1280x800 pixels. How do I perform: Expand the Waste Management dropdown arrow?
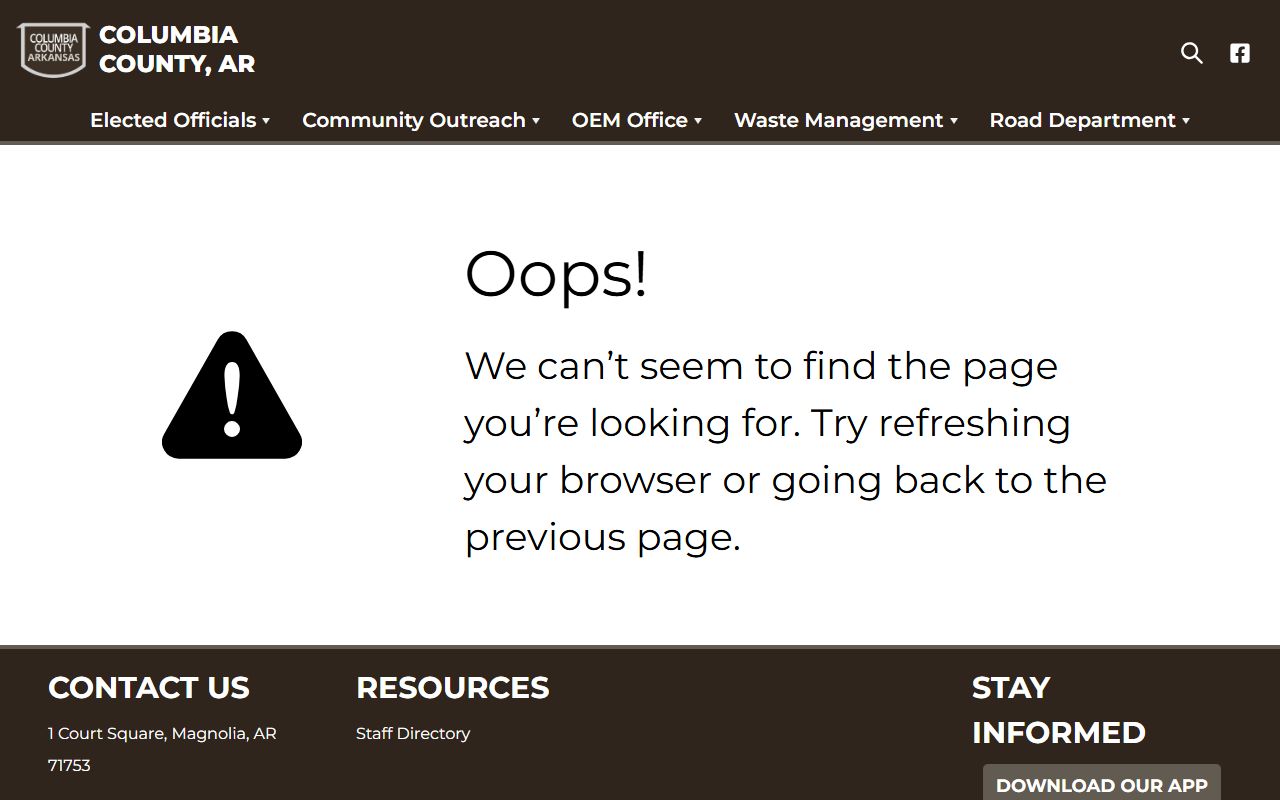tap(954, 121)
